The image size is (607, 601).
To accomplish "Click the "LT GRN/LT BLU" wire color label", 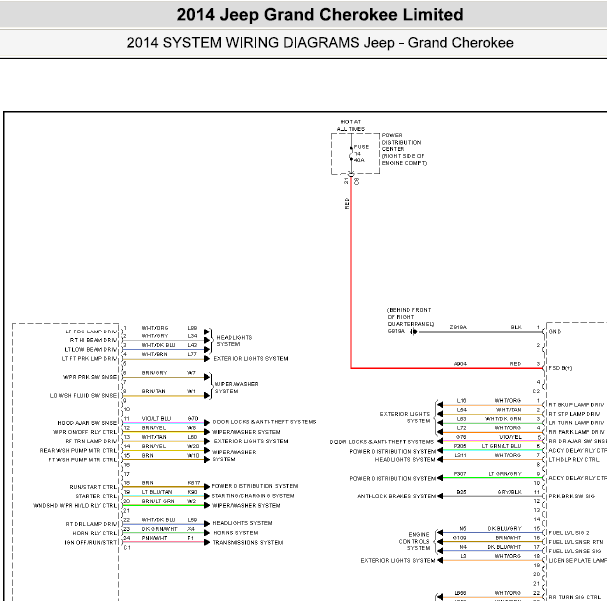I will coord(501,446).
